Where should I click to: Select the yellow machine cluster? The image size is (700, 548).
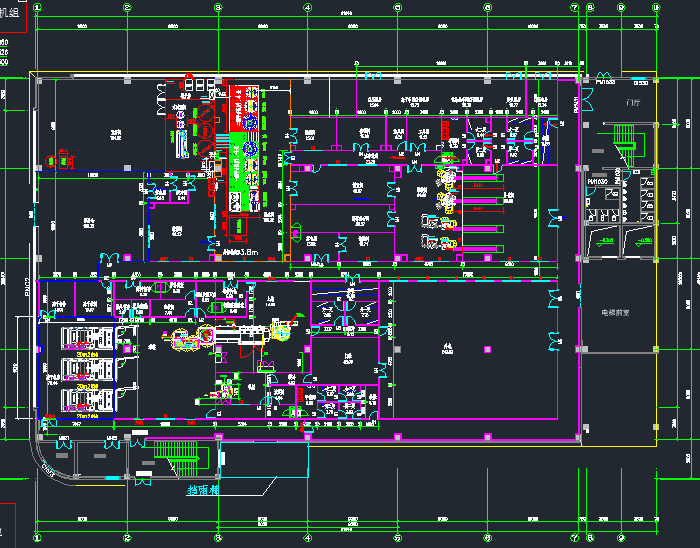(445, 180)
